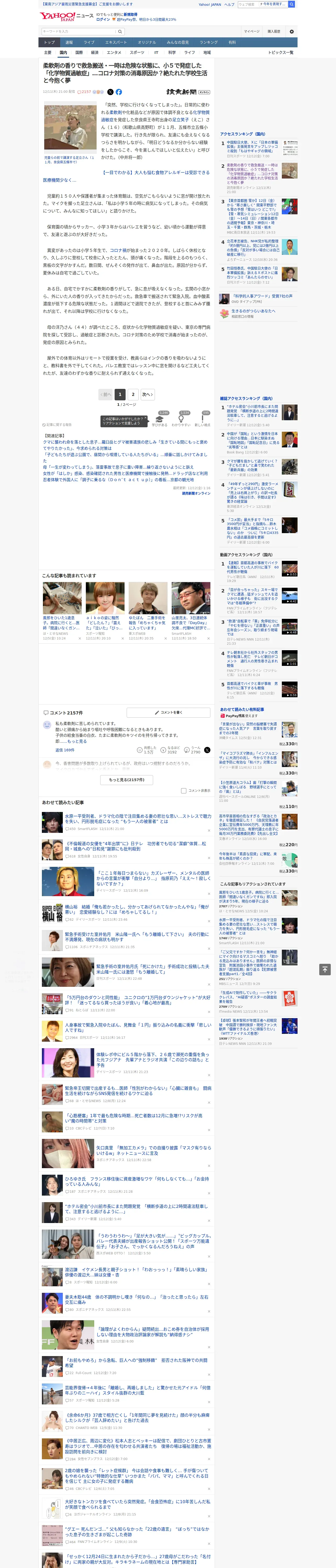Close the reaction tooltip popup

point(145,418)
